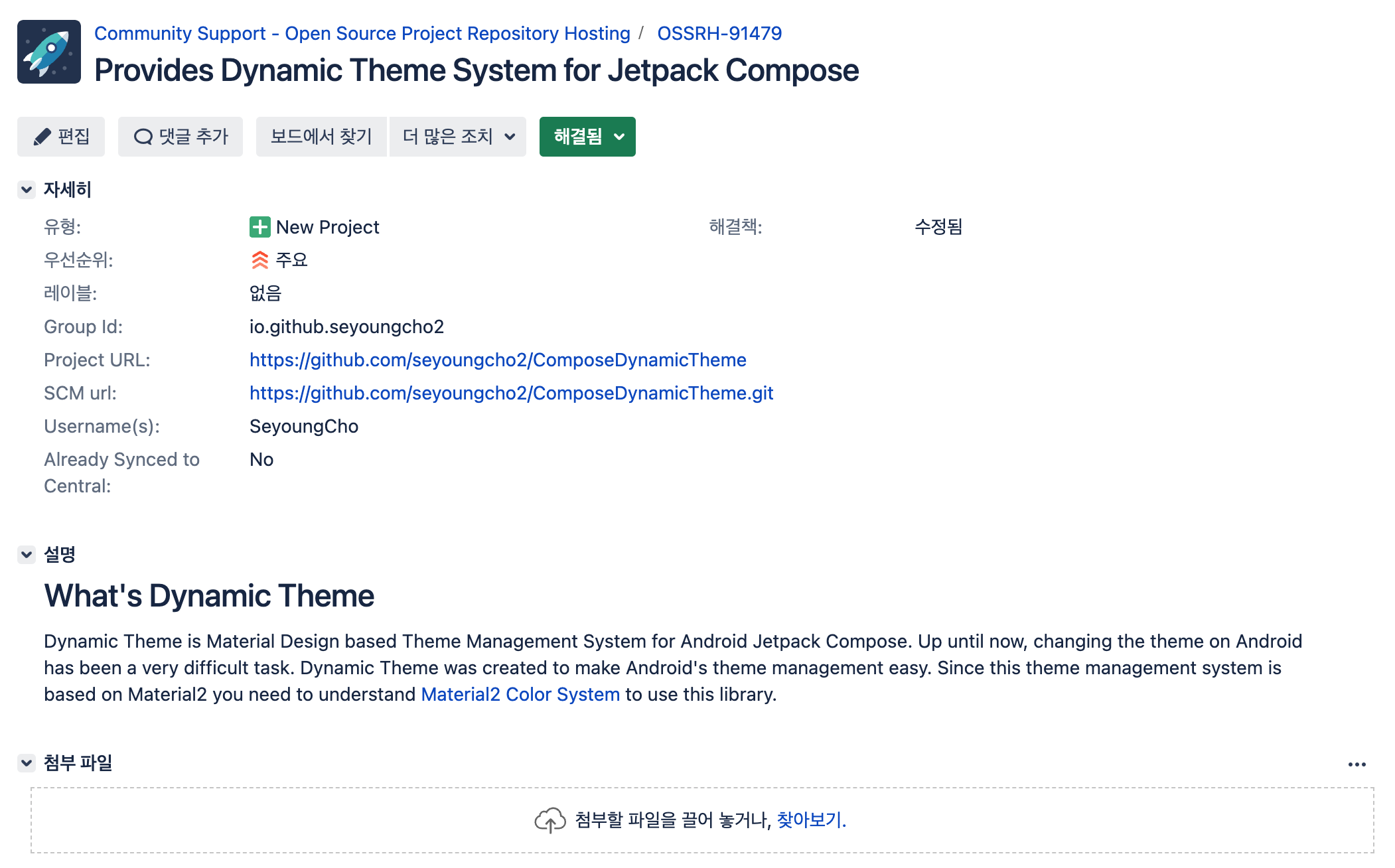Viewport: 1395px width, 868px height.
Task: Open the green 해결됨 status dropdown
Action: point(587,137)
